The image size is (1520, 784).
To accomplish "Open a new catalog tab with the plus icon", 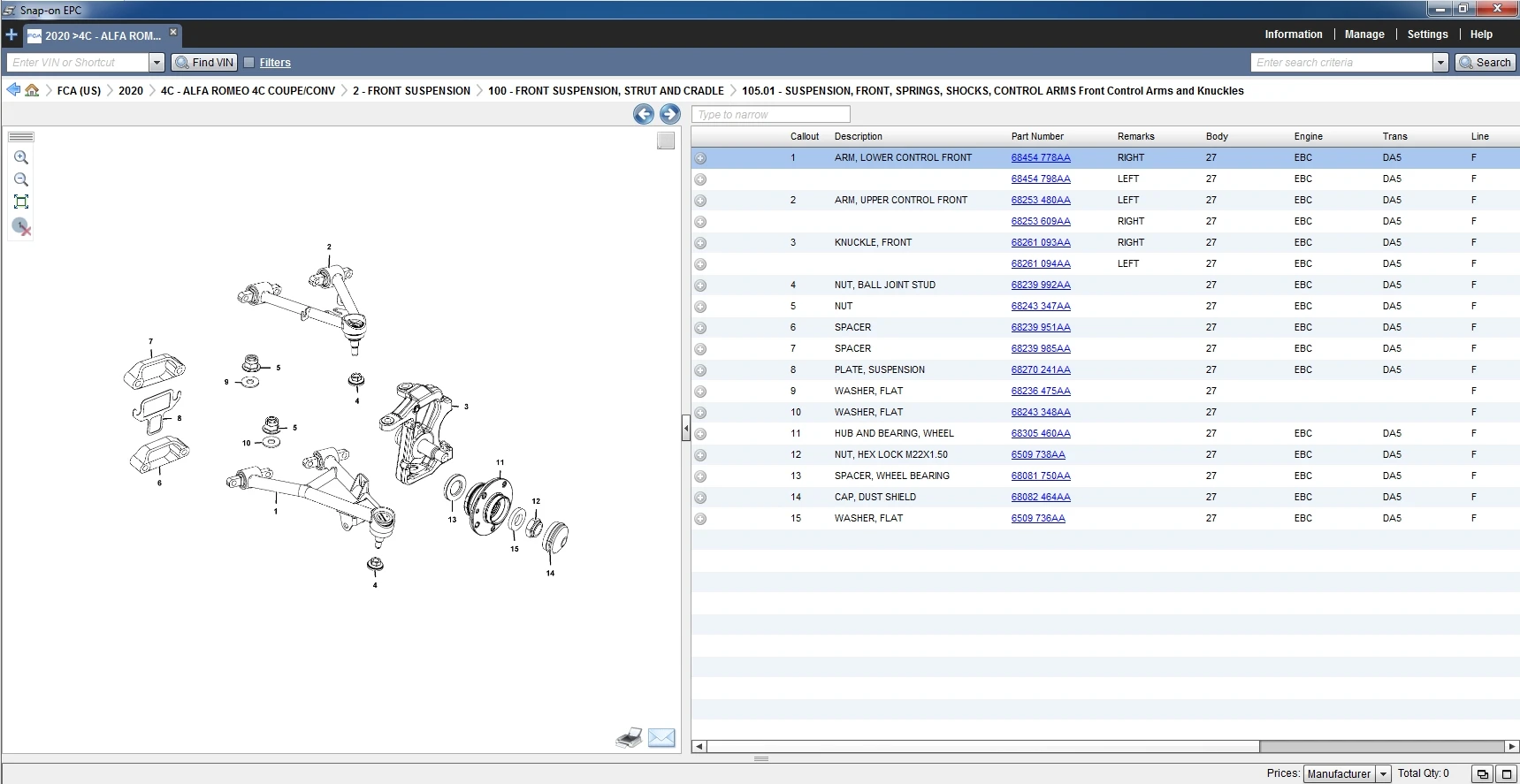I will (x=11, y=35).
